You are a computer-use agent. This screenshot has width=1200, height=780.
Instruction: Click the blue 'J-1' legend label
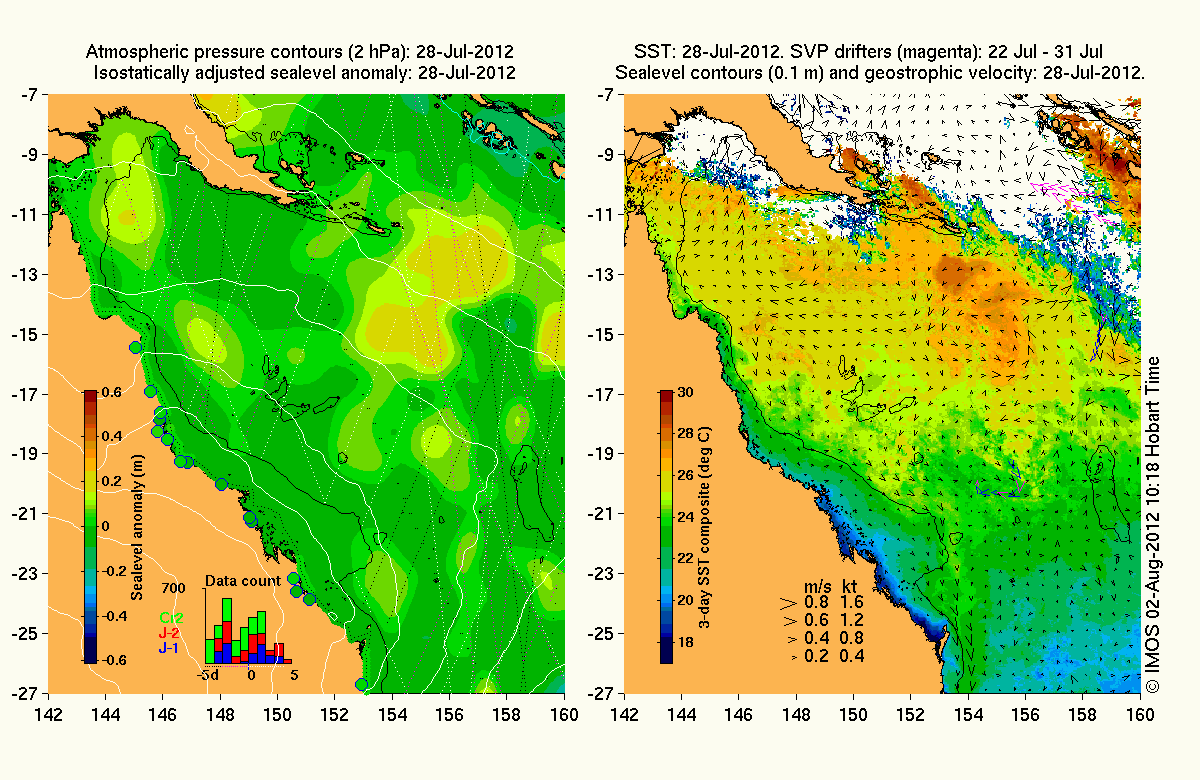pos(170,648)
